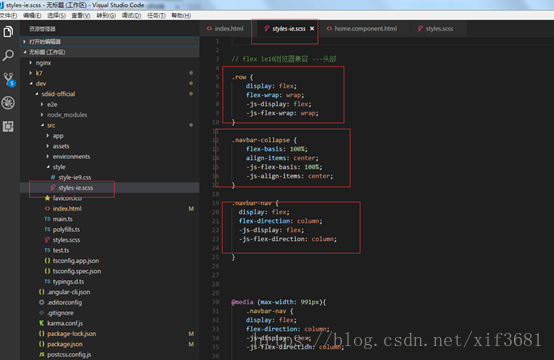The width and height of the screenshot is (554, 360).
Task: Open package.json file
Action: click(x=110, y=344)
